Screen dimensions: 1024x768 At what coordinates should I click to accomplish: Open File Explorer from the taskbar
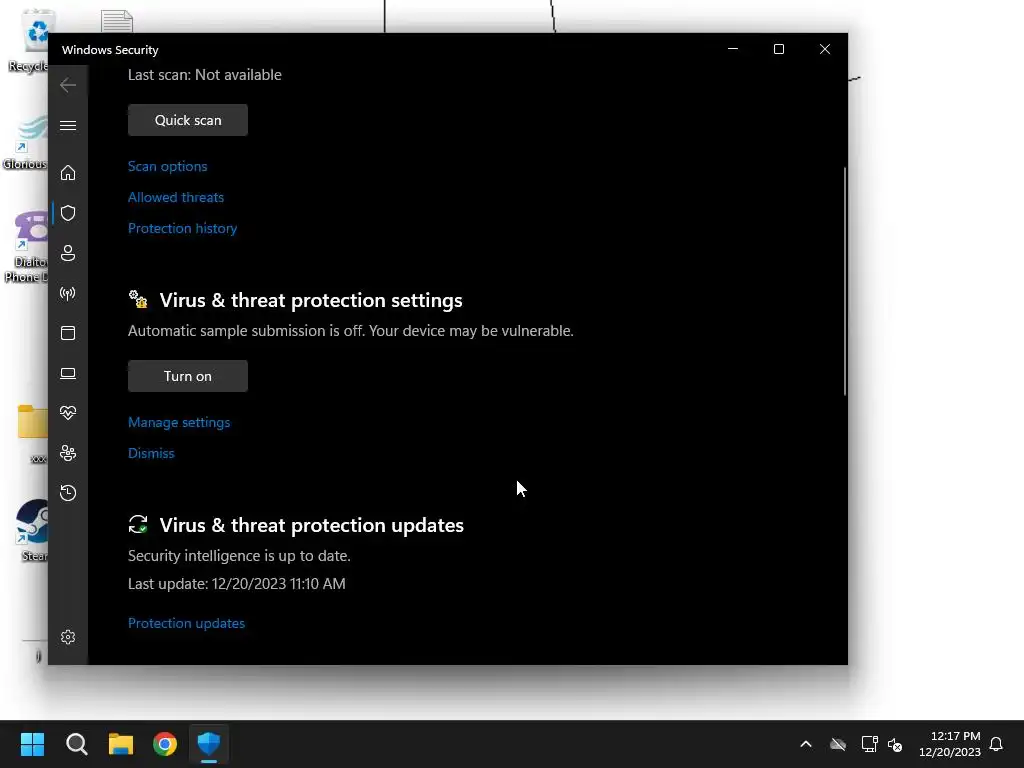[121, 744]
